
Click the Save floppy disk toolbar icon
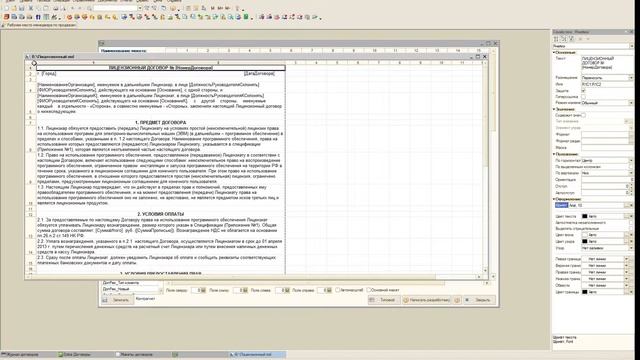[22, 8]
